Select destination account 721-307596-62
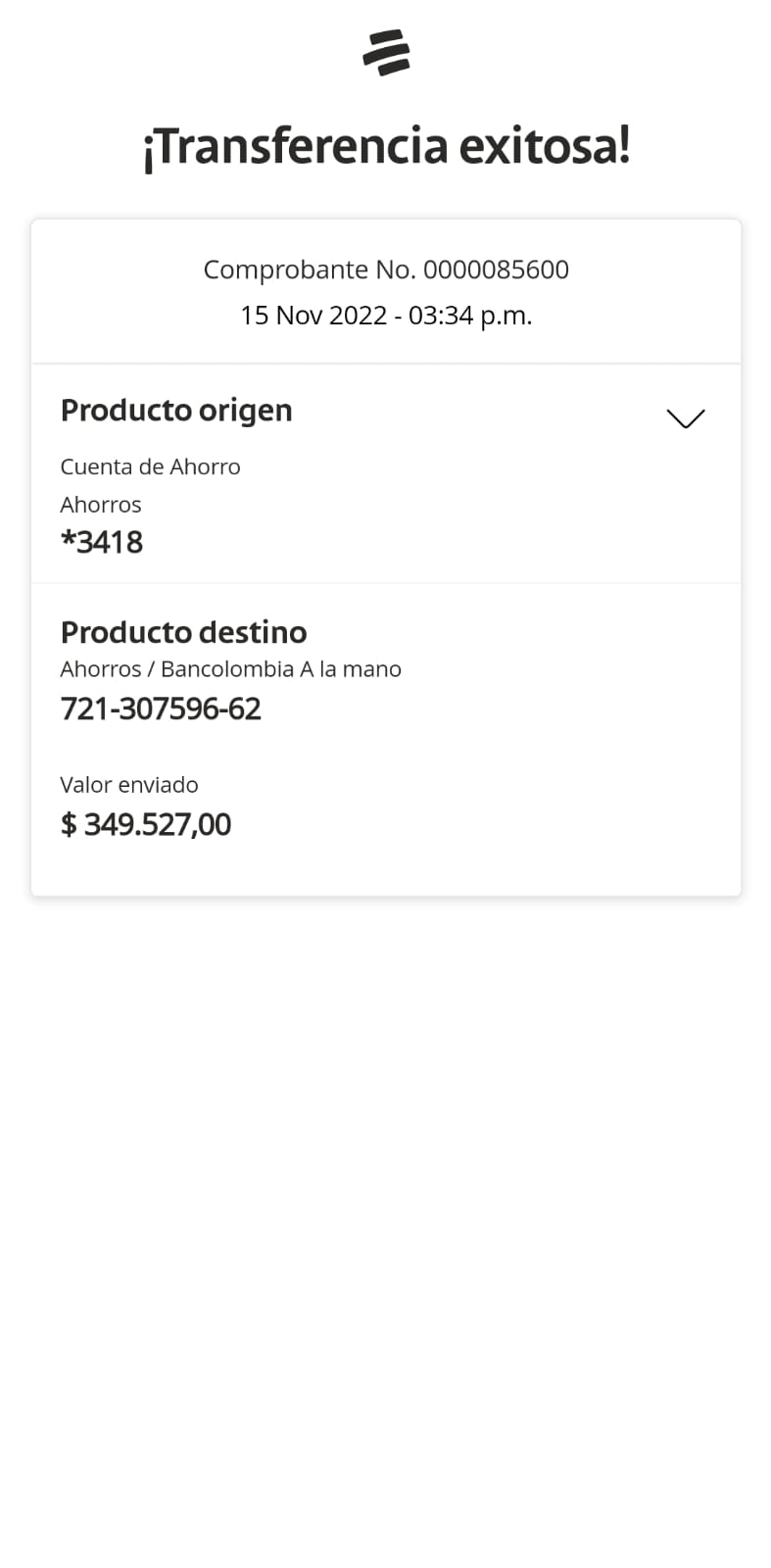Viewport: 771px width, 1568px height. (x=161, y=709)
